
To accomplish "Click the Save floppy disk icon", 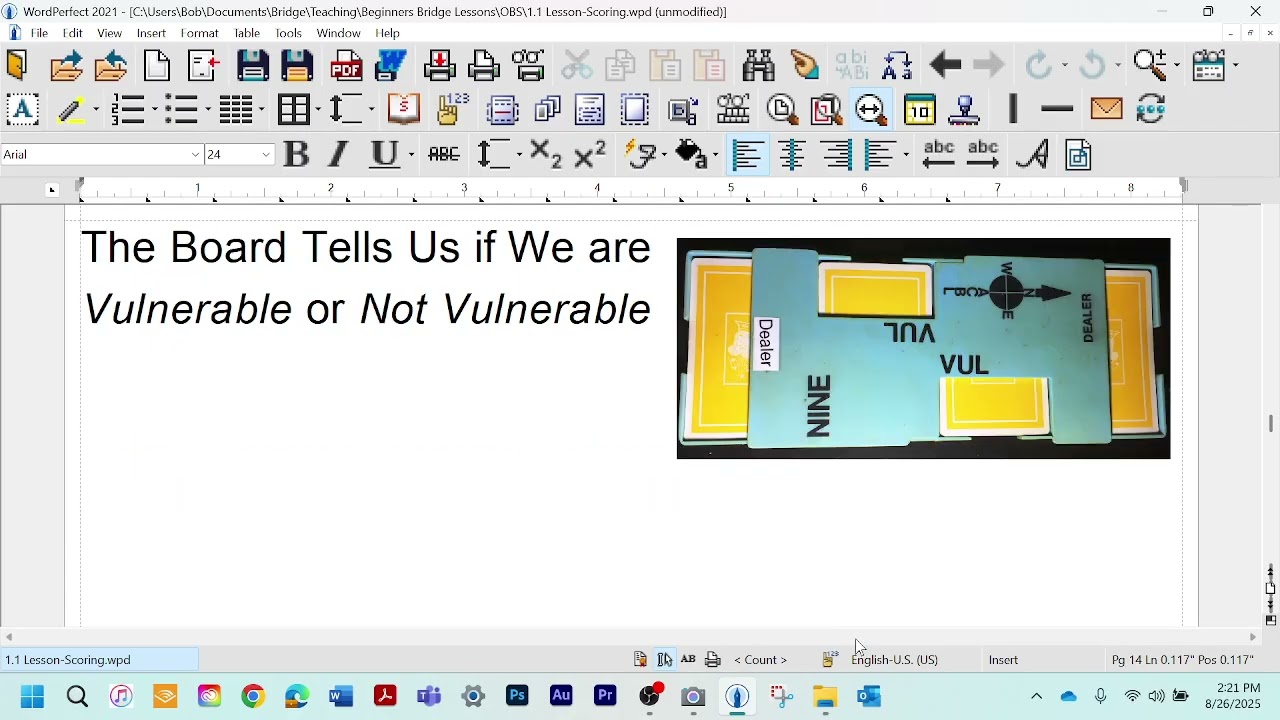I will [x=253, y=66].
